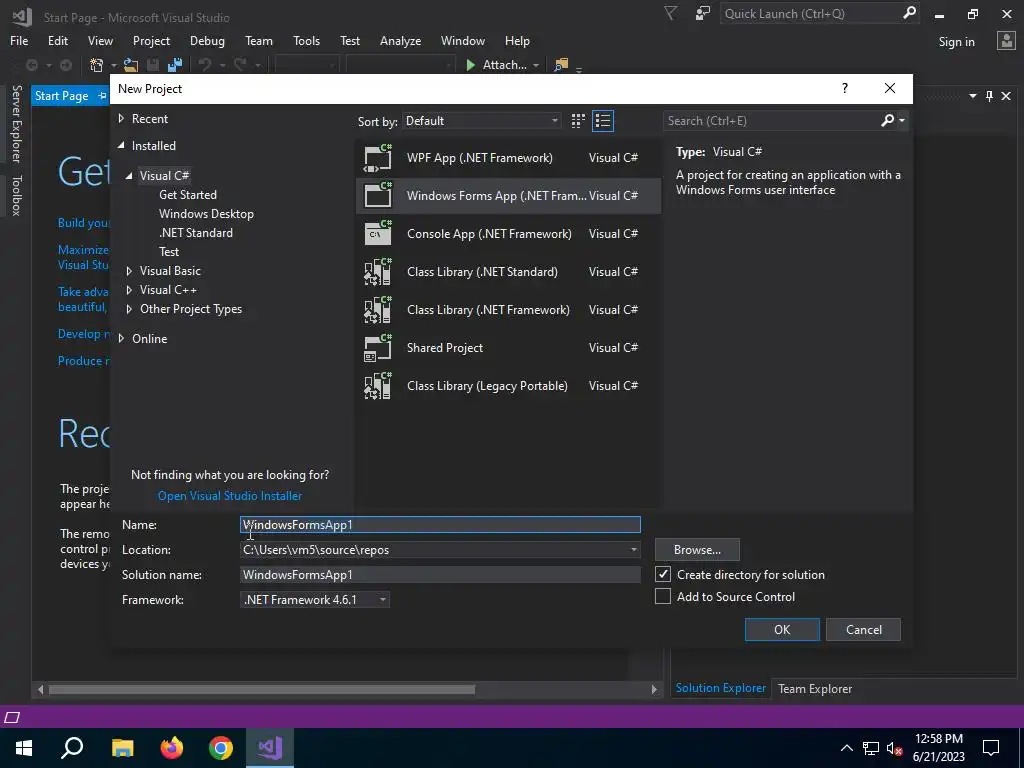Enable Add to Source Control checkbox
1024x768 pixels.
point(663,596)
